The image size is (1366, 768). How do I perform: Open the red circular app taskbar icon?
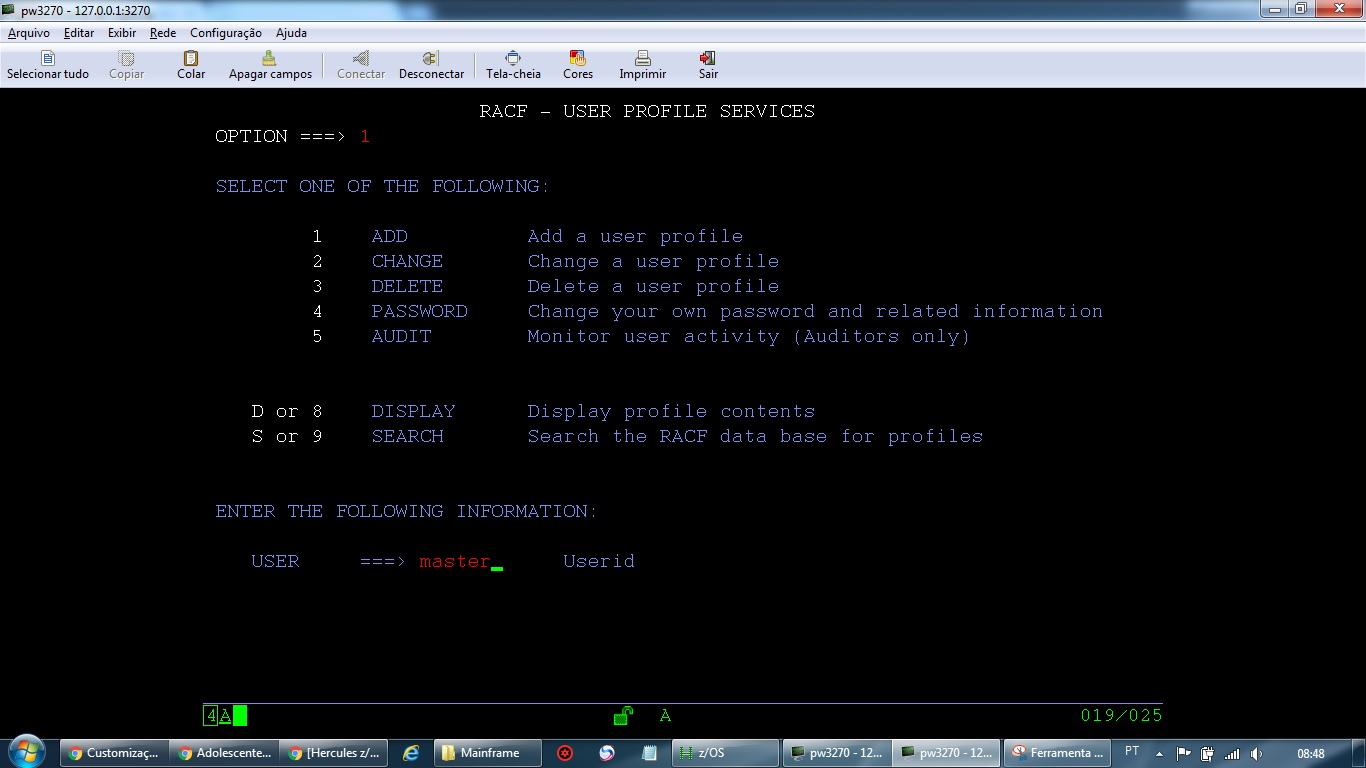coord(565,753)
